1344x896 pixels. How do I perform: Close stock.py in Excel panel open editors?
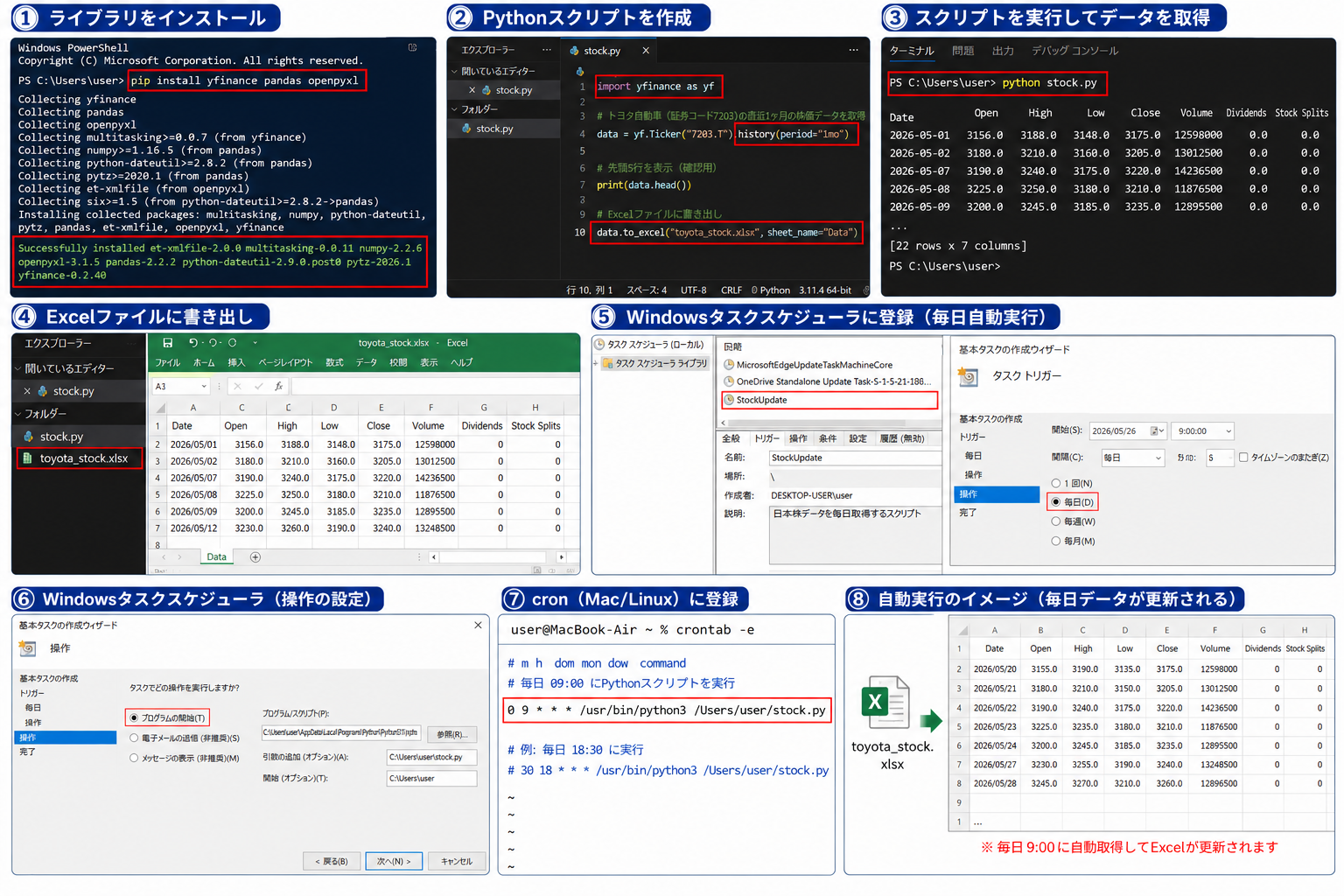coord(27,391)
